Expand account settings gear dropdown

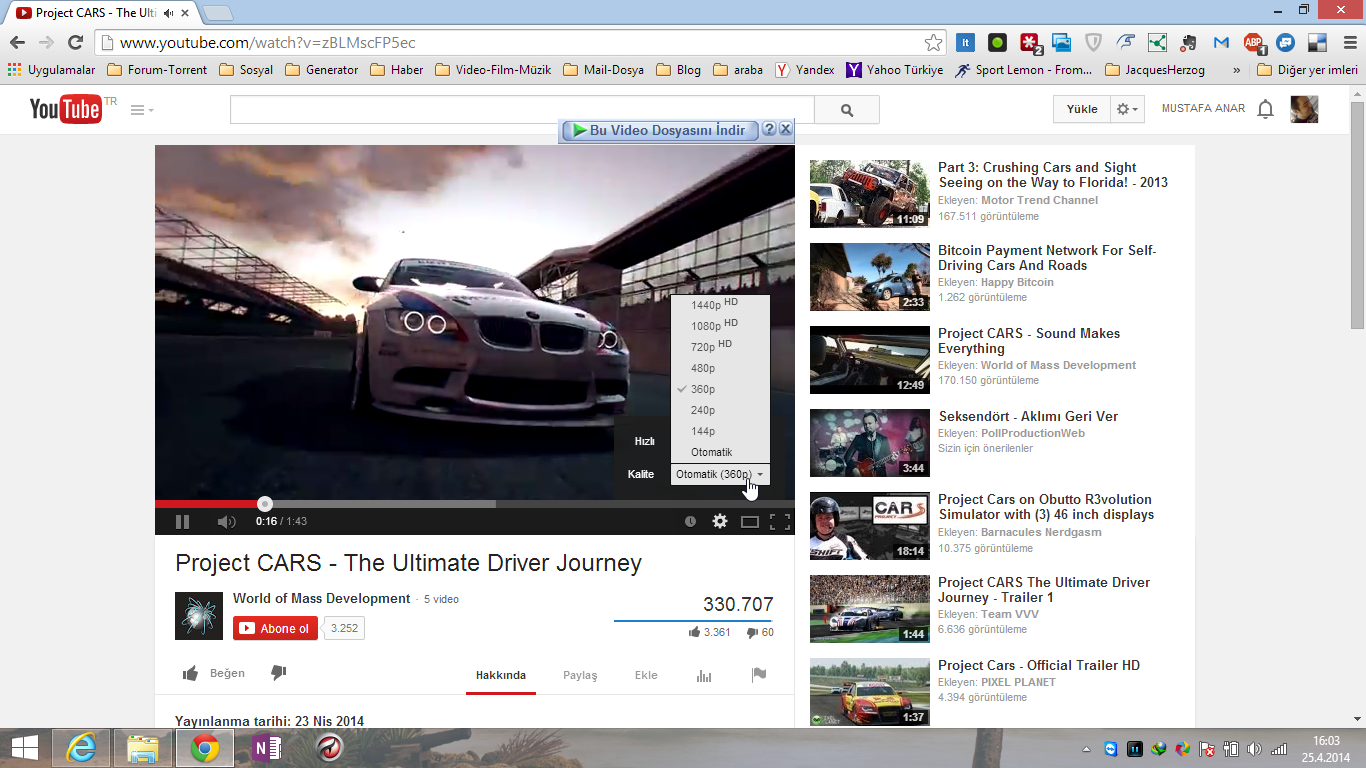(x=1127, y=109)
